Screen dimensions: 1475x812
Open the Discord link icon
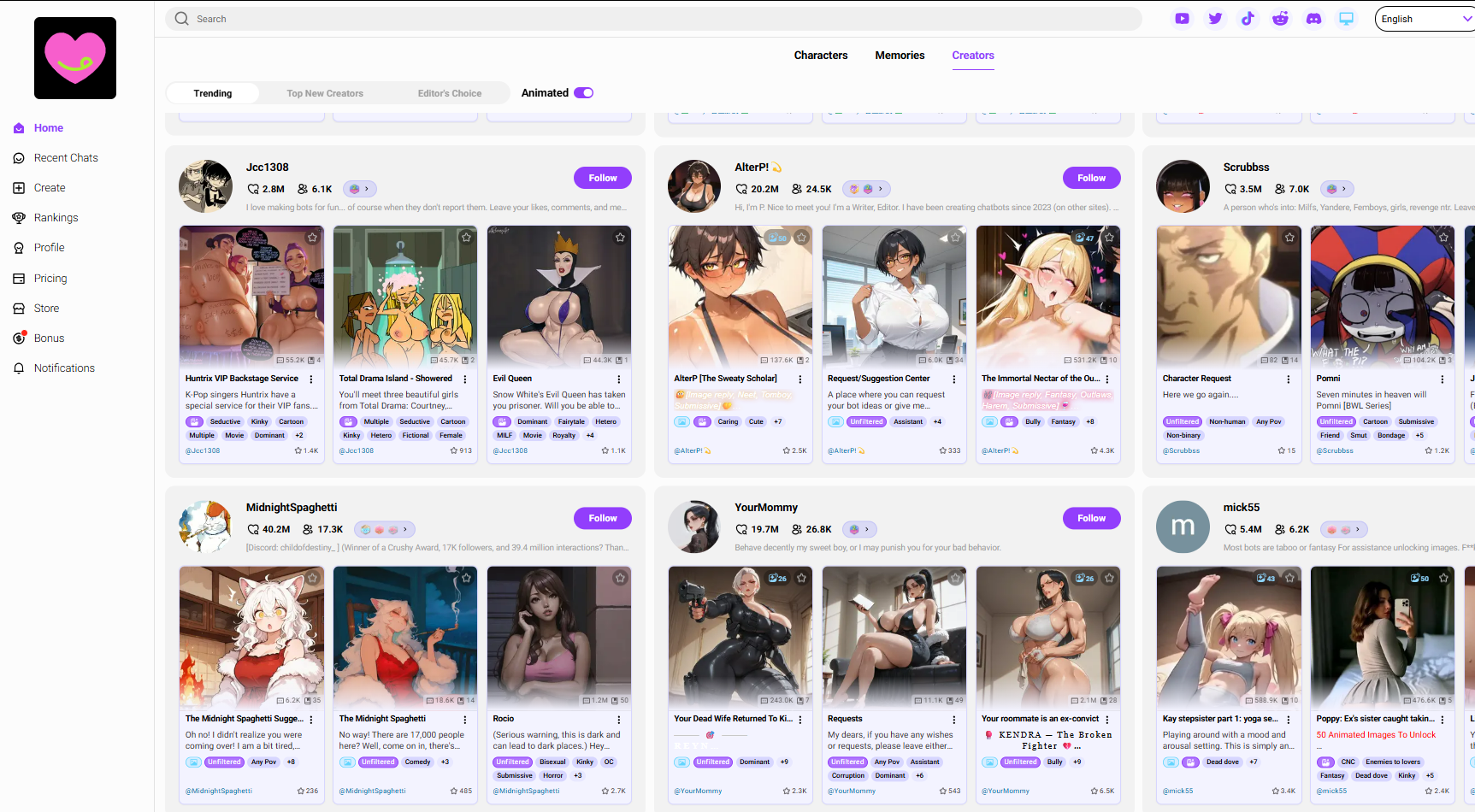point(1313,19)
